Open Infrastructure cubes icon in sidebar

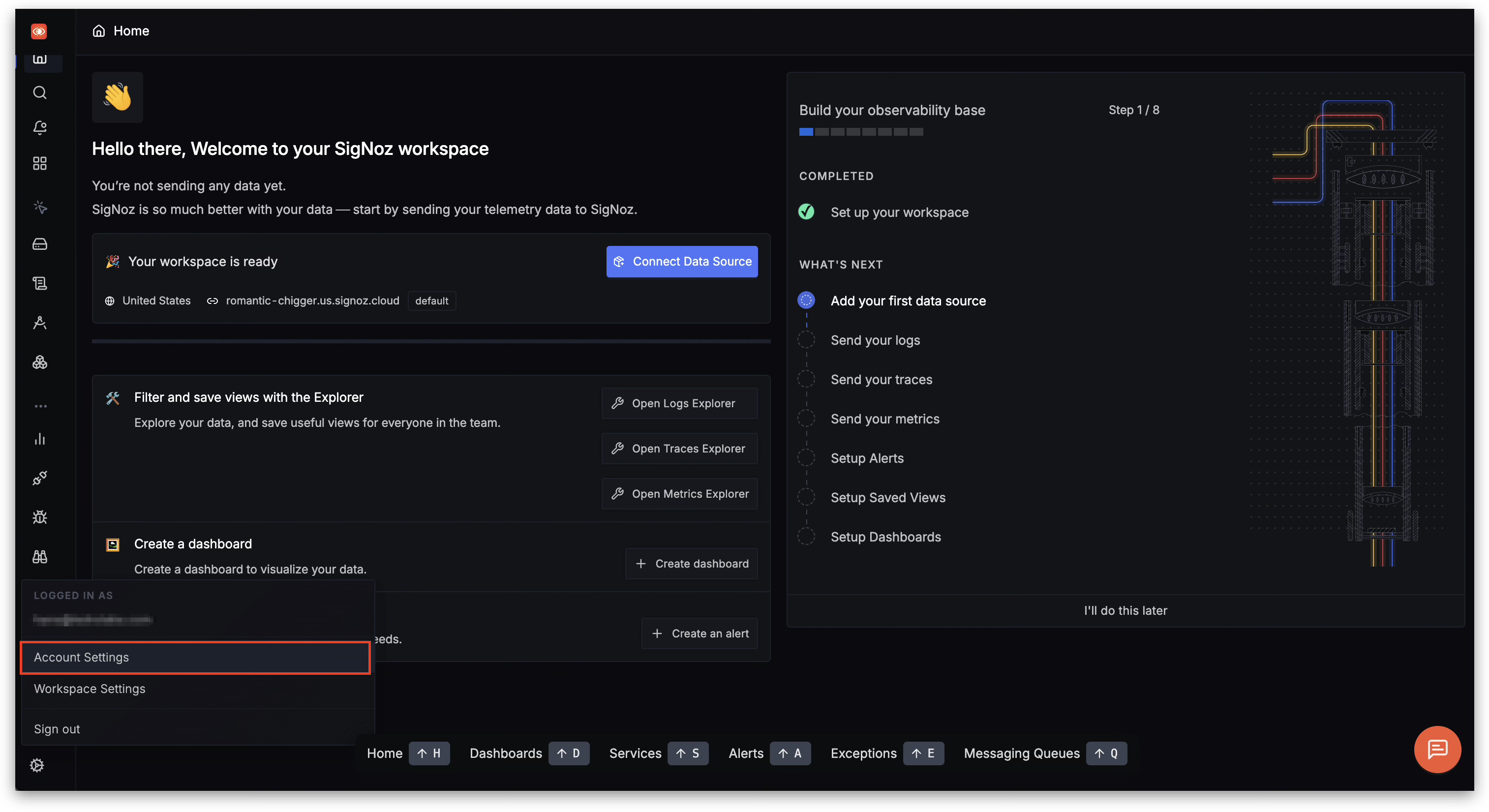click(39, 362)
